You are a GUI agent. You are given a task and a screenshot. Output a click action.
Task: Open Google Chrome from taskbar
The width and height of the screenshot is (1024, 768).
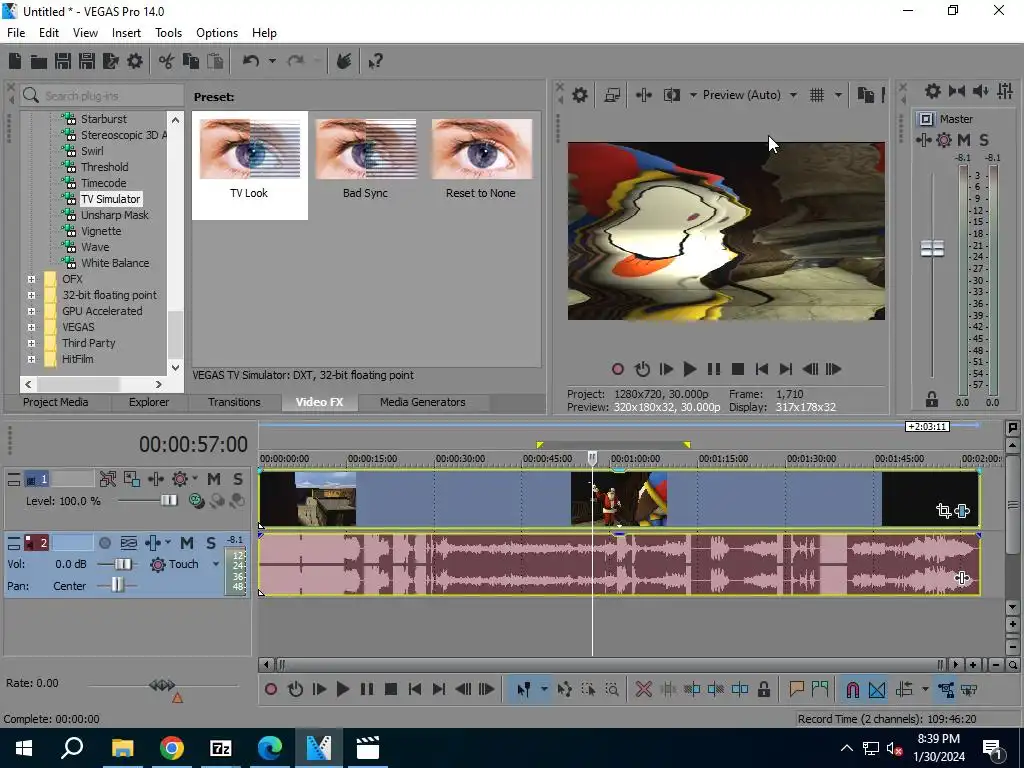(172, 748)
